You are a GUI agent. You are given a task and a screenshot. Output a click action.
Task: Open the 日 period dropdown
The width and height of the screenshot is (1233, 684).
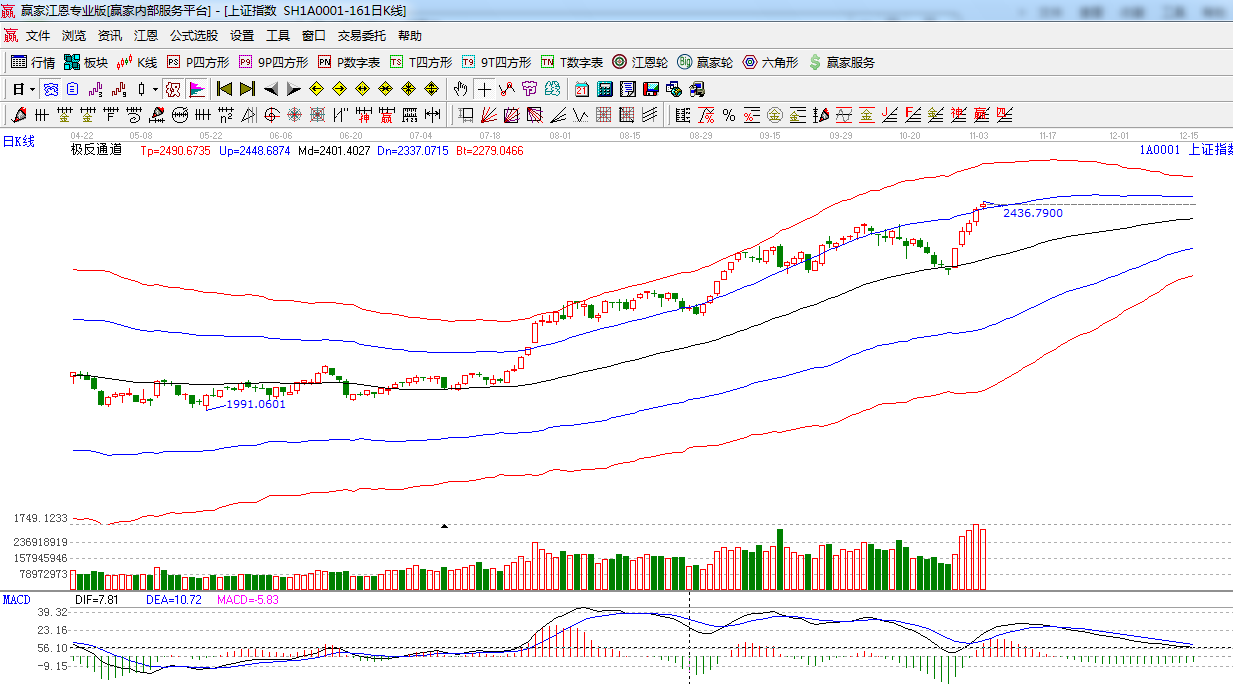[23, 89]
